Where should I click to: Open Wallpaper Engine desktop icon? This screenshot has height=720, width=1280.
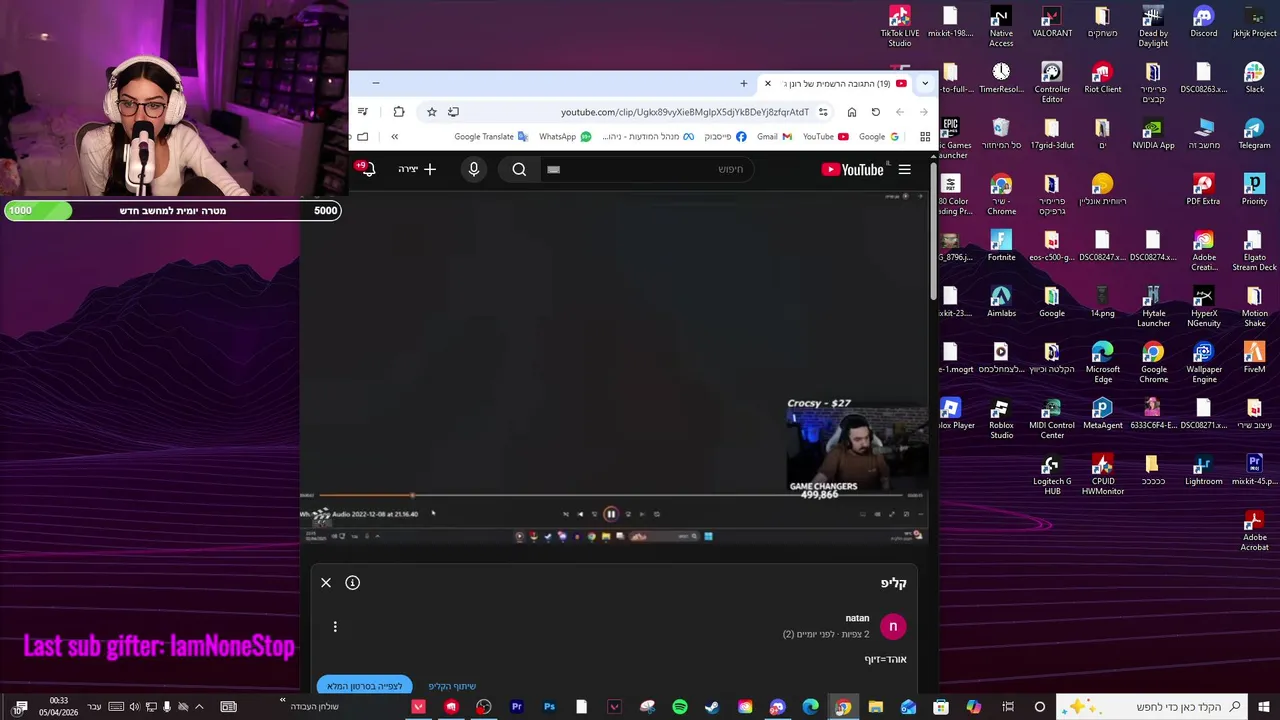1204,362
